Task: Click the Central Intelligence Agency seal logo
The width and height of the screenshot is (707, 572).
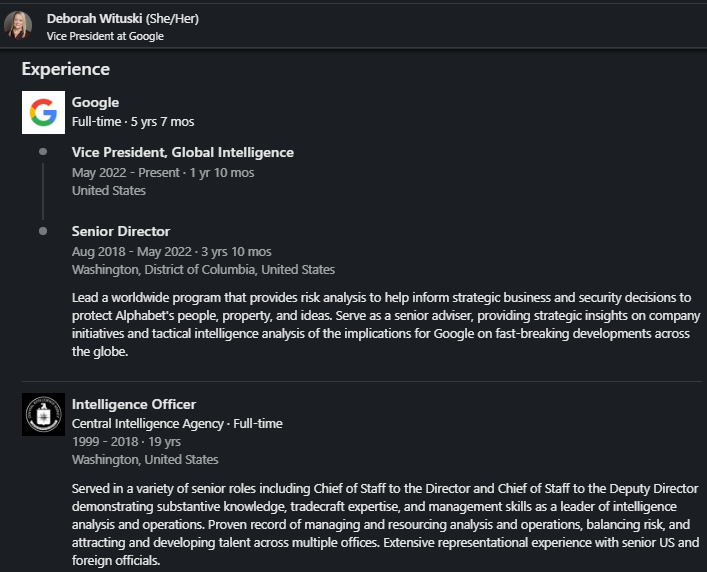Action: pos(43,414)
